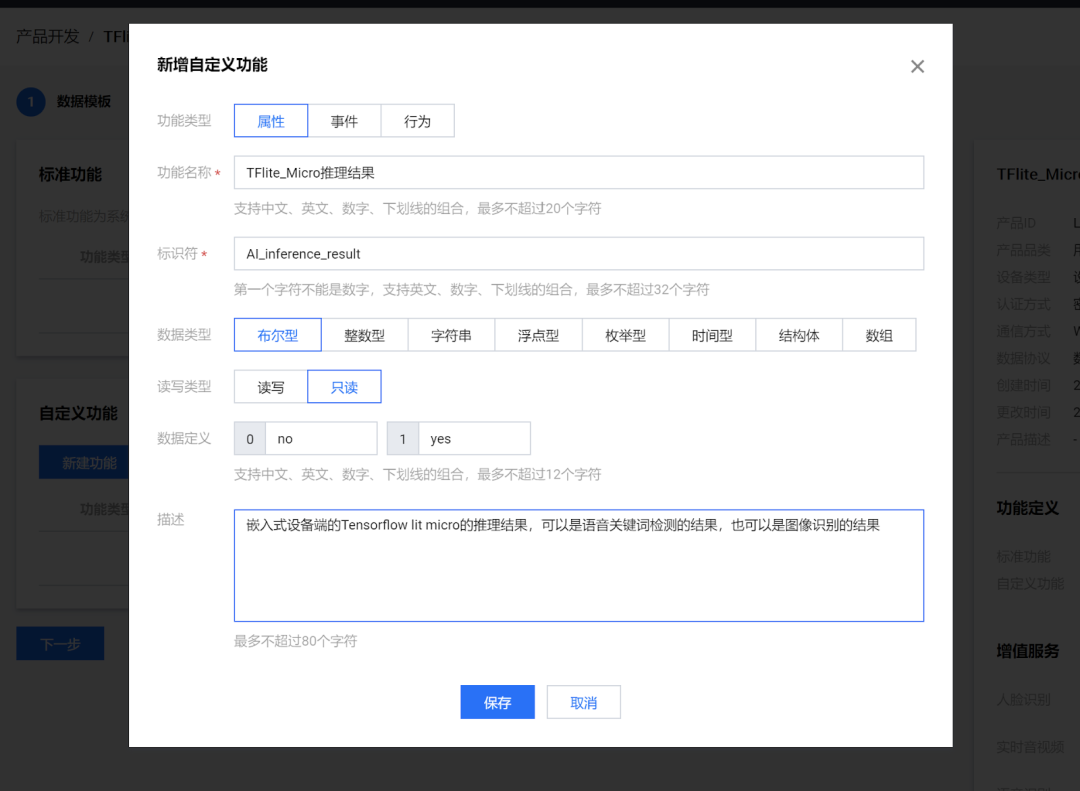Choose 结构体 data type
This screenshot has width=1080, height=791.
click(x=799, y=335)
